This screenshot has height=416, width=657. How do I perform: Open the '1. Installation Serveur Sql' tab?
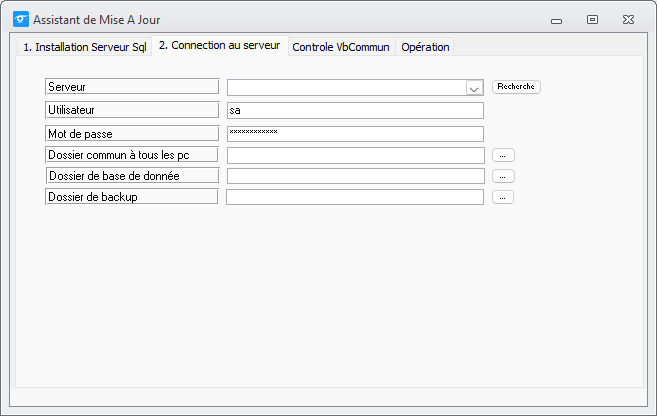85,47
